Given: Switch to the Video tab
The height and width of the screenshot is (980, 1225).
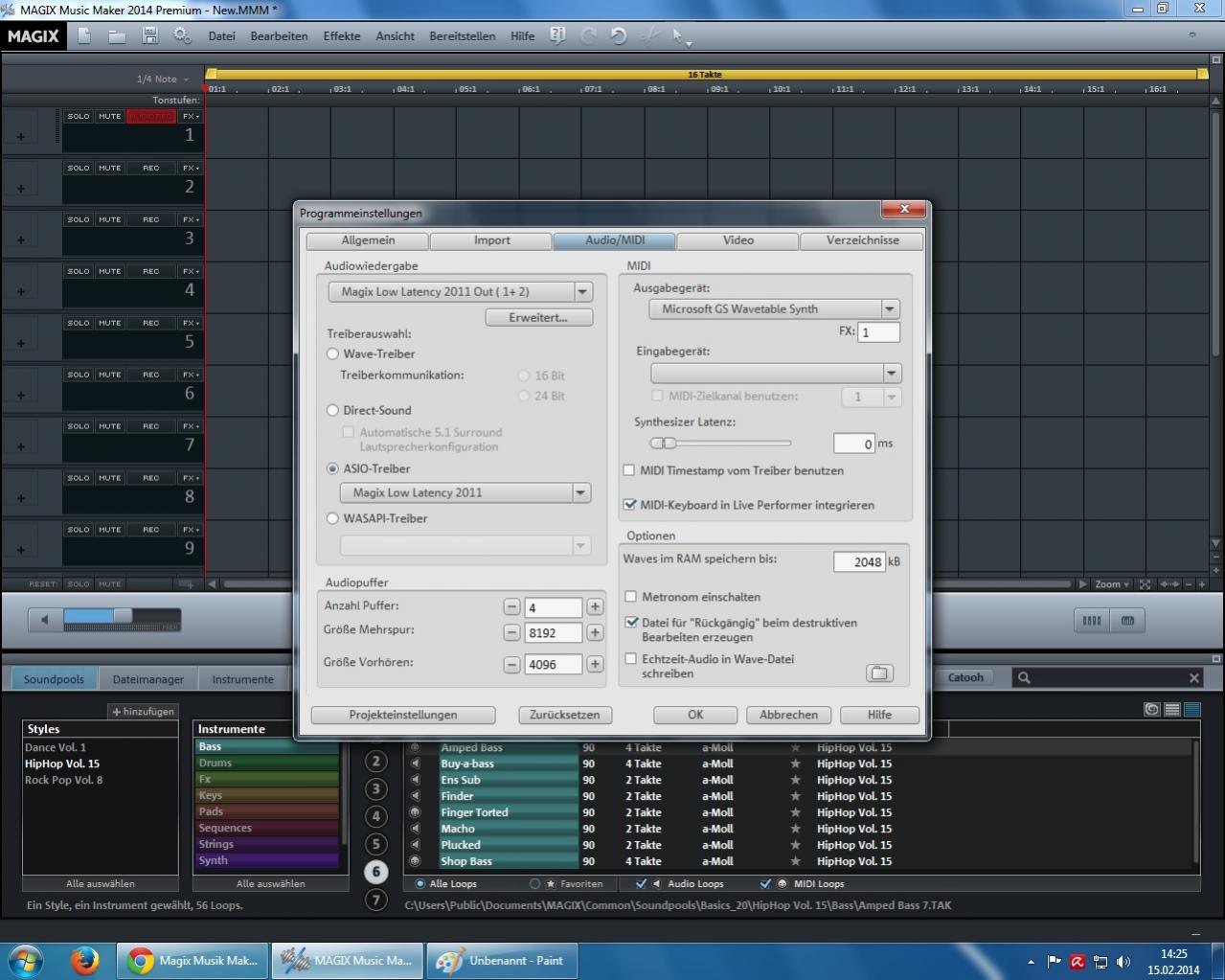Looking at the screenshot, I should click(x=737, y=240).
